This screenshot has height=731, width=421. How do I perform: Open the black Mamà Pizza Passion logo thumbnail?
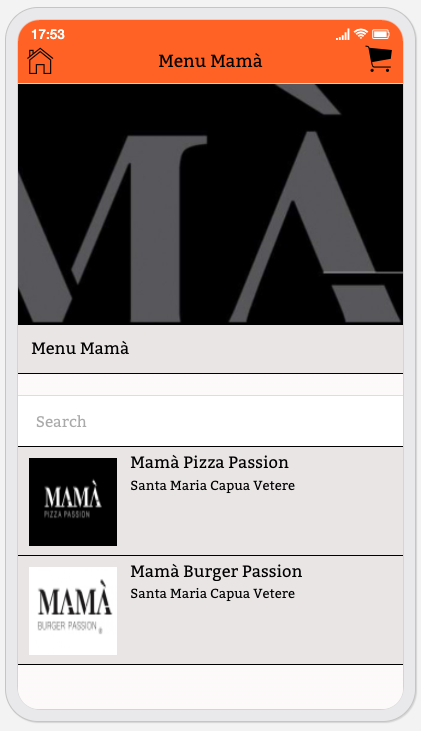(x=73, y=502)
